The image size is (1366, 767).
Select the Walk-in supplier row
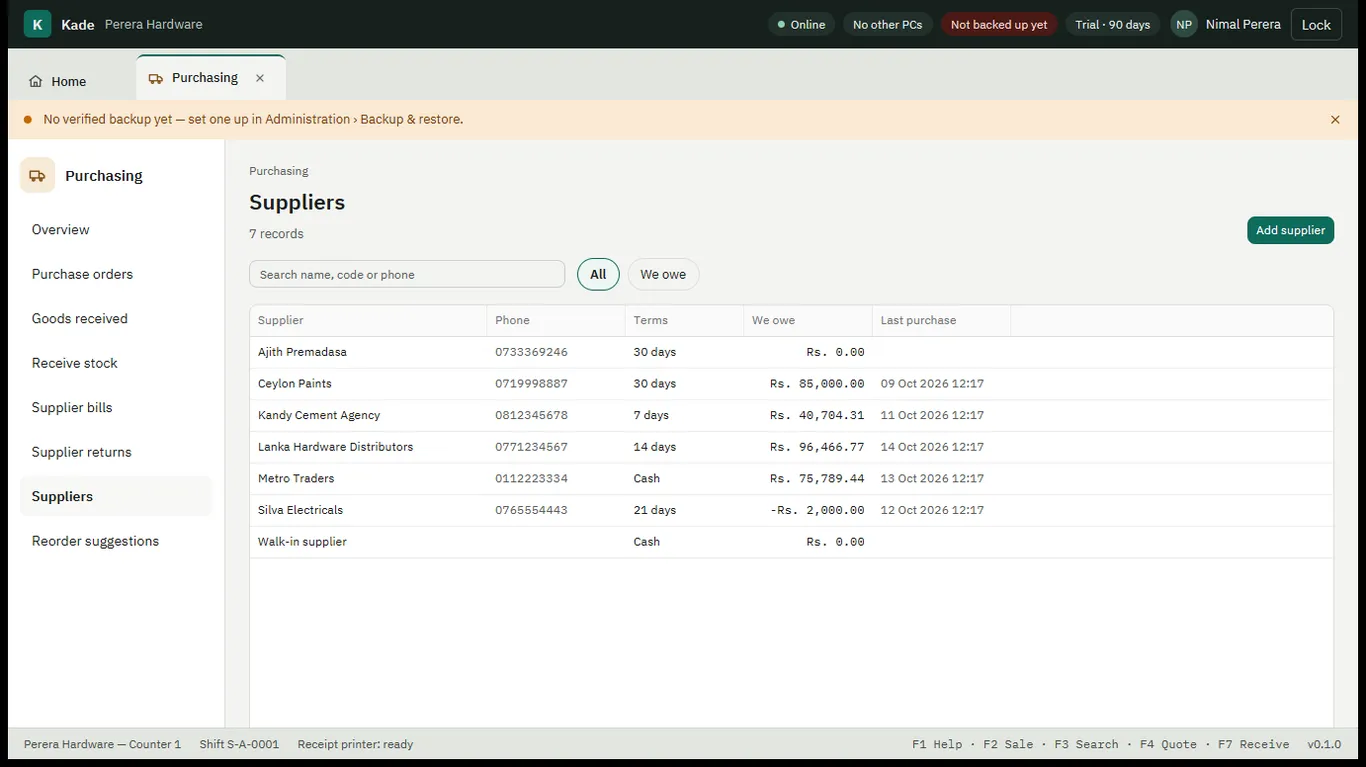click(791, 542)
